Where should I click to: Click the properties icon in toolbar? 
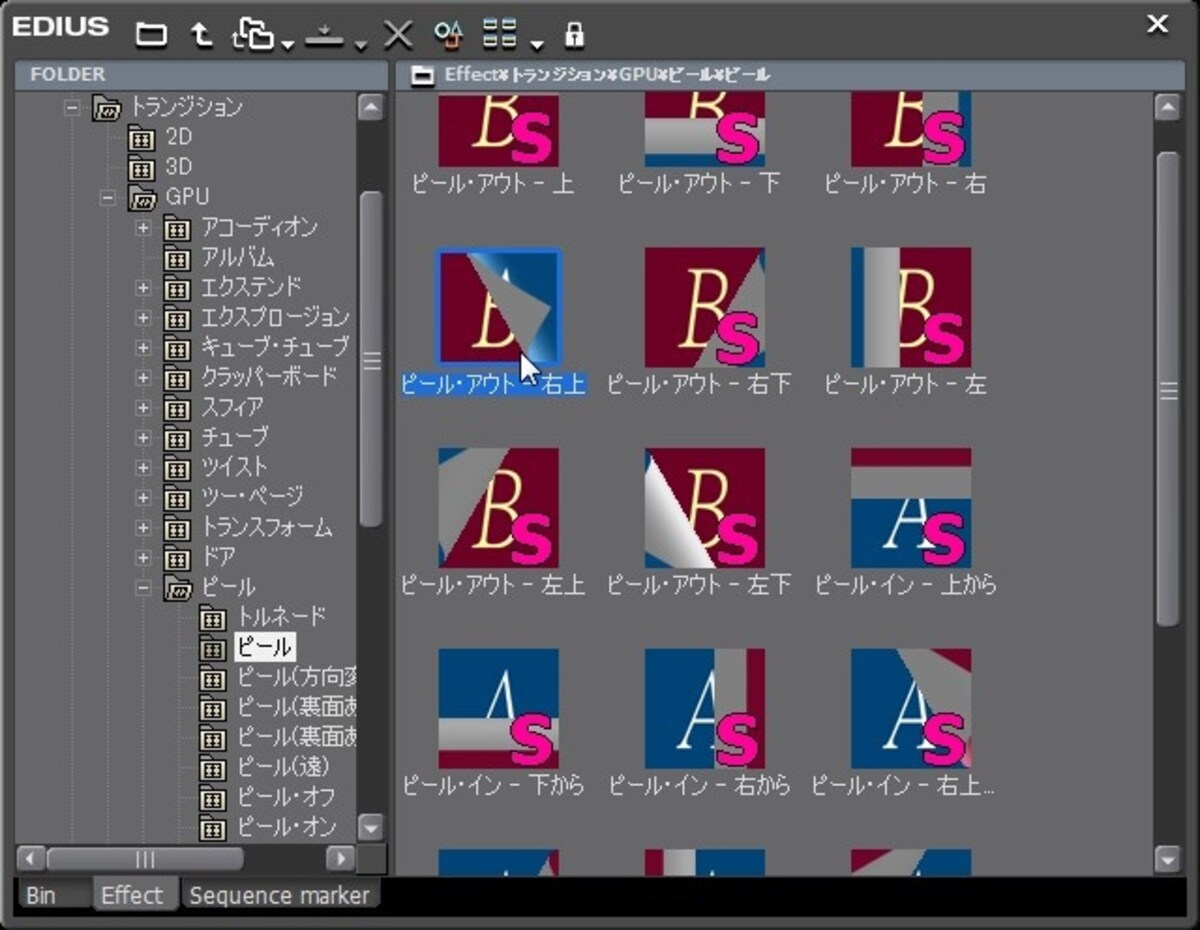[448, 35]
